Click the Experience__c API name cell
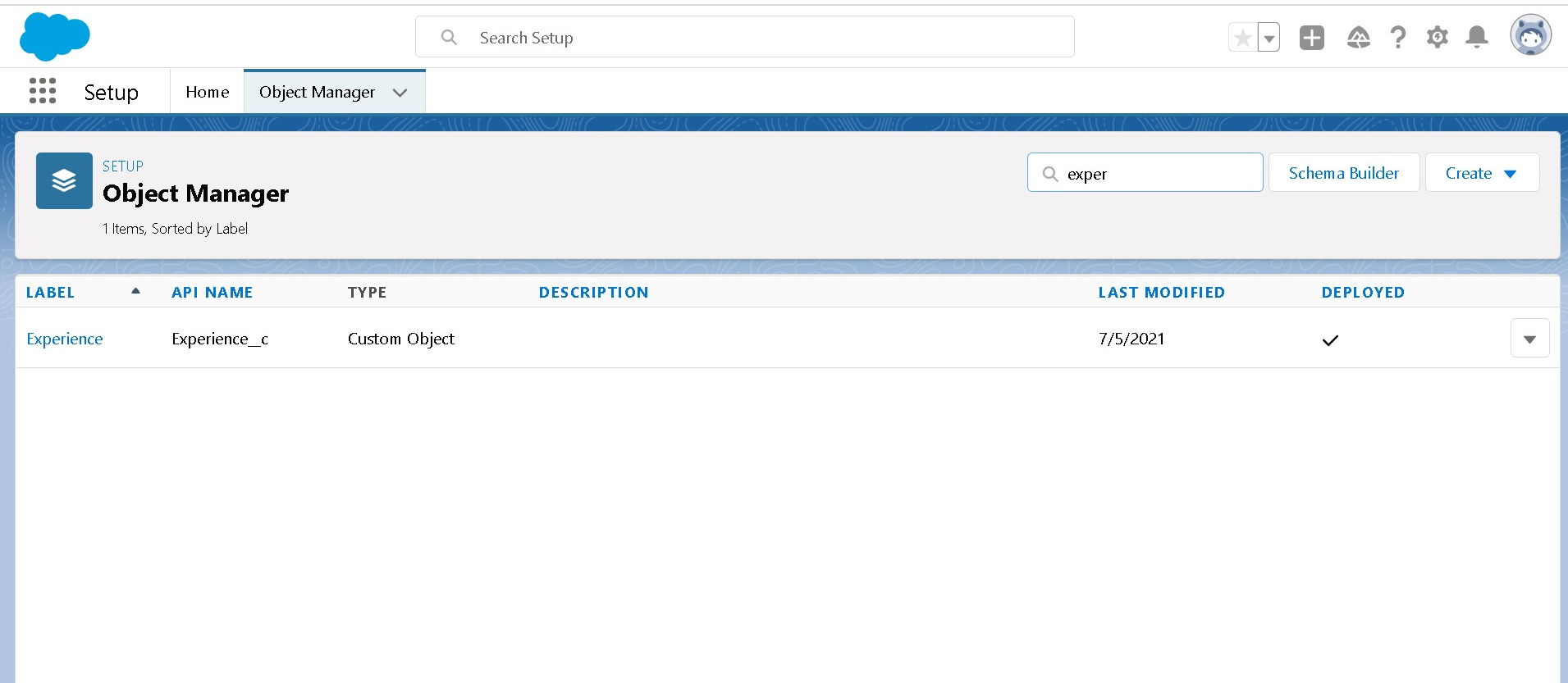The image size is (1568, 683). click(x=220, y=339)
